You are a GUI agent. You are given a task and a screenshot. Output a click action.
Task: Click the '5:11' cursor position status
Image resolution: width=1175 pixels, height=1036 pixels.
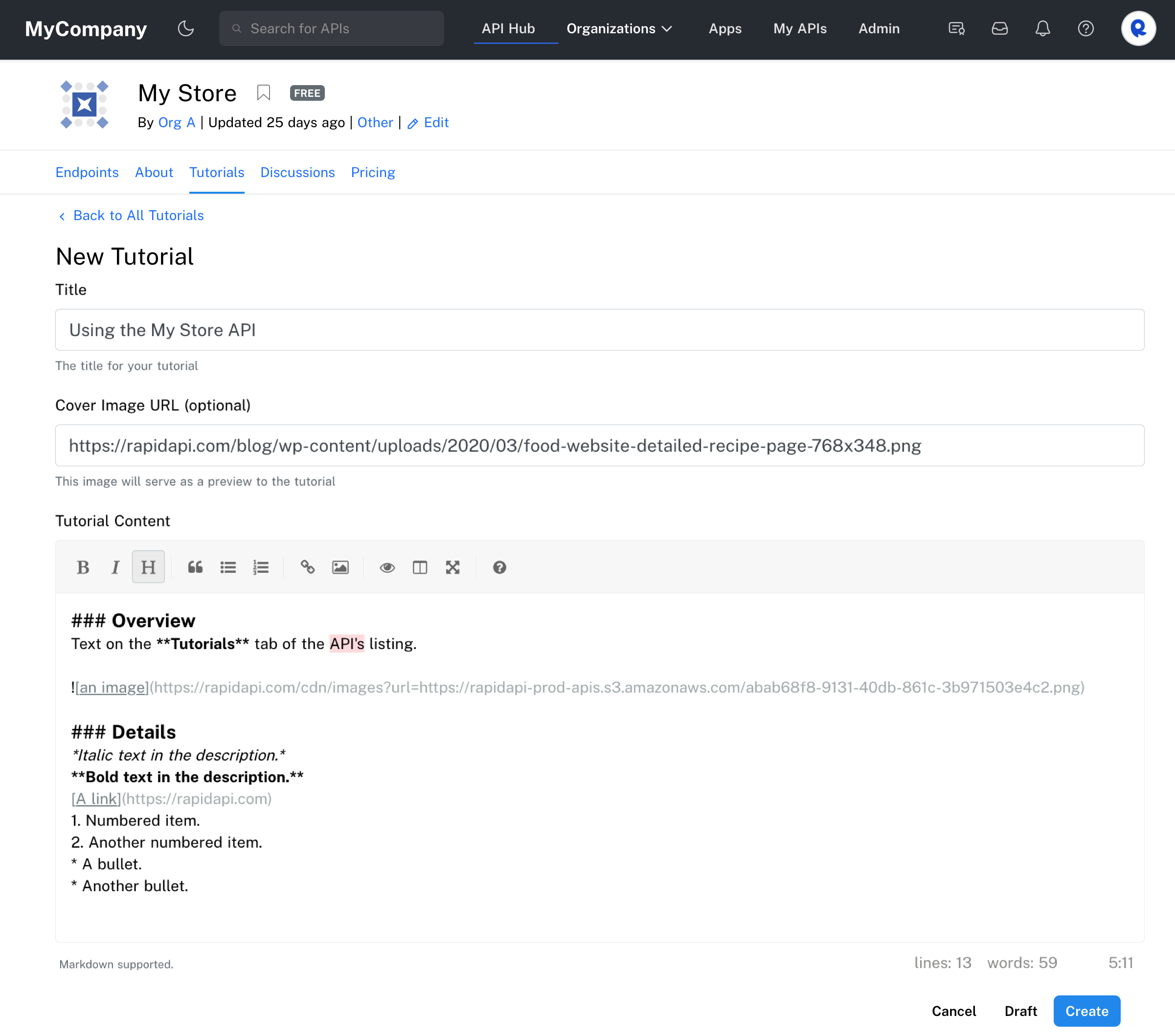pyautogui.click(x=1120, y=963)
